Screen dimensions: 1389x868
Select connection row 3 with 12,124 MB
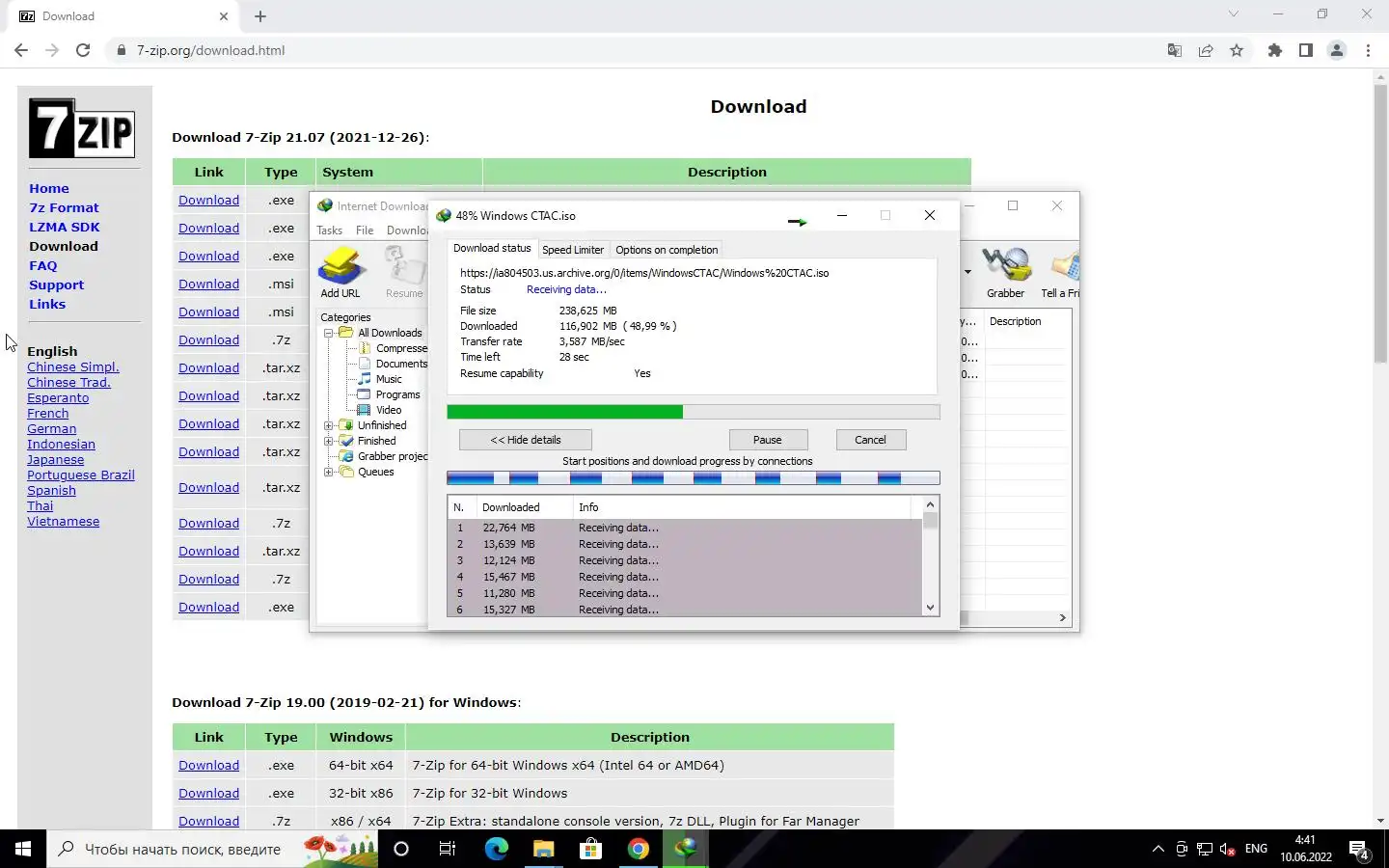coord(685,560)
